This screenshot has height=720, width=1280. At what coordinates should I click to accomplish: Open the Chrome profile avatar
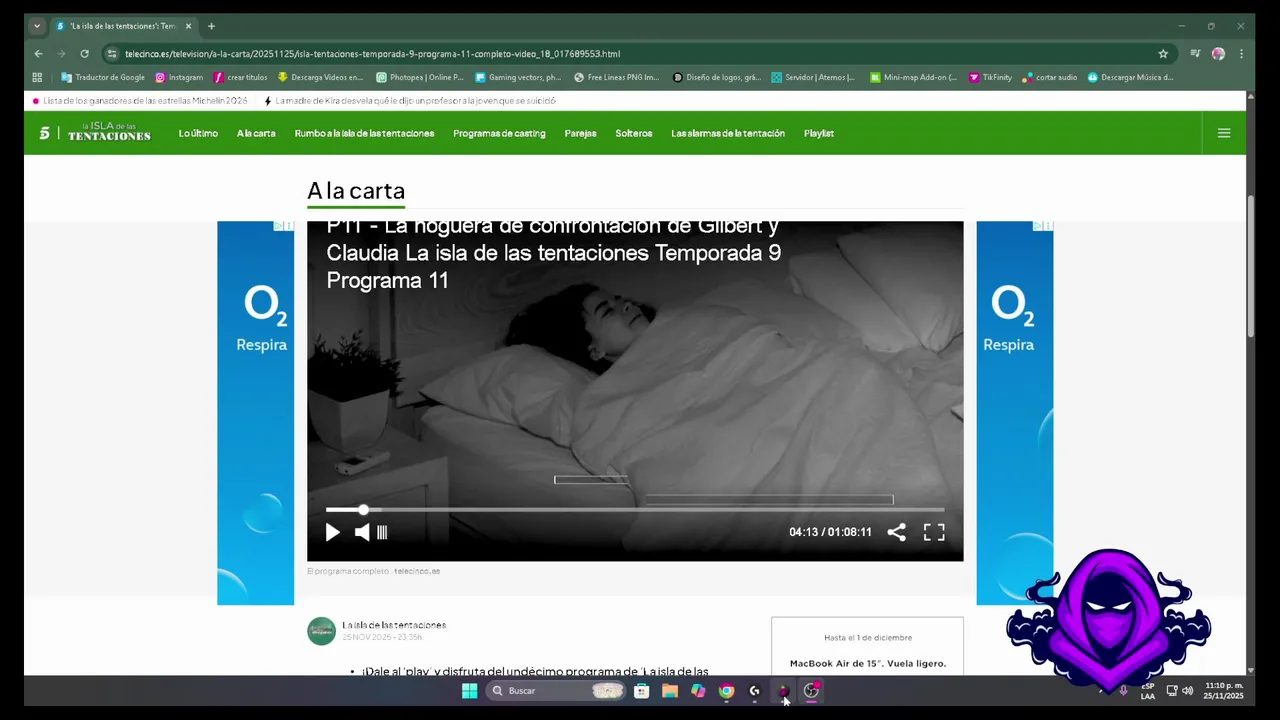[1218, 54]
